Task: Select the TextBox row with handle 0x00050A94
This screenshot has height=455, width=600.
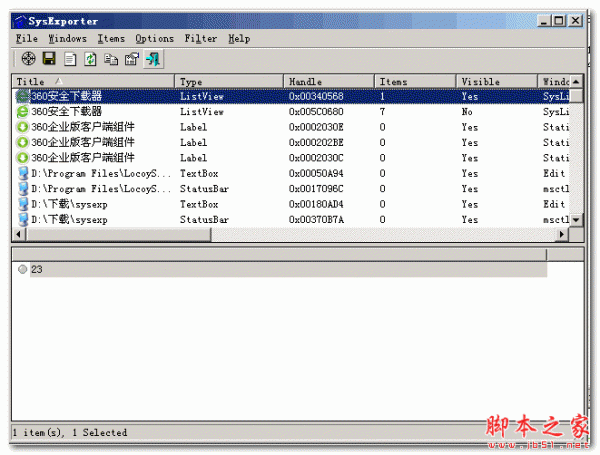Action: [292, 173]
